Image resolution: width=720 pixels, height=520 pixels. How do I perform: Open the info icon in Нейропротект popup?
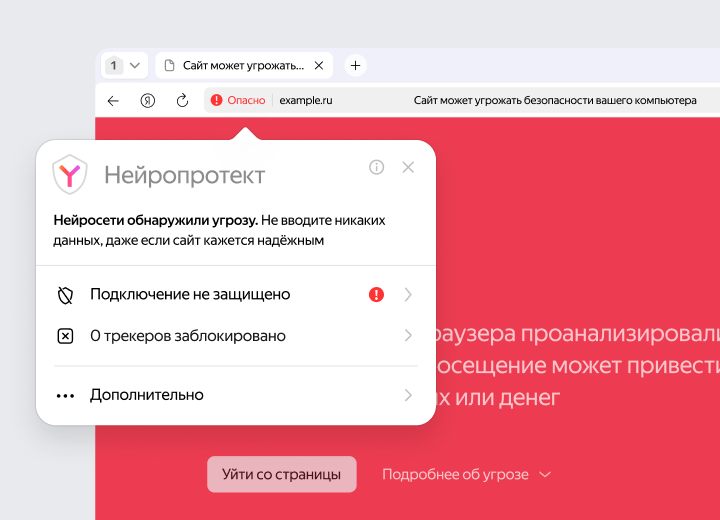pyautogui.click(x=377, y=167)
